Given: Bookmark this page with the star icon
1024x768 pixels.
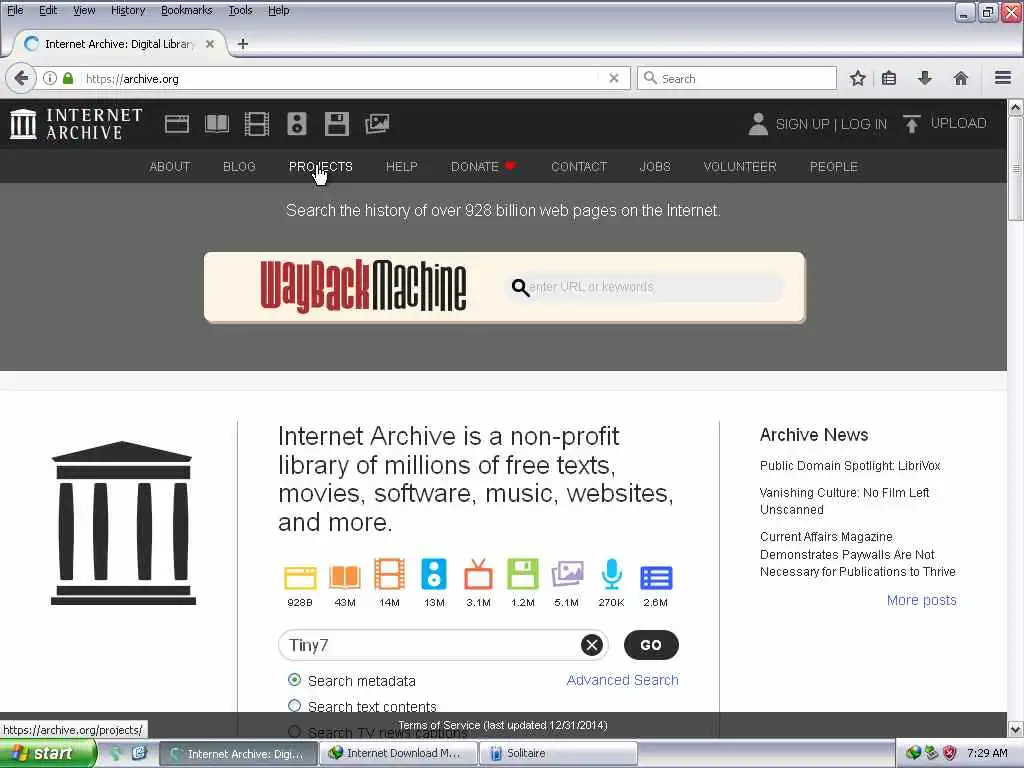Looking at the screenshot, I should (x=857, y=78).
